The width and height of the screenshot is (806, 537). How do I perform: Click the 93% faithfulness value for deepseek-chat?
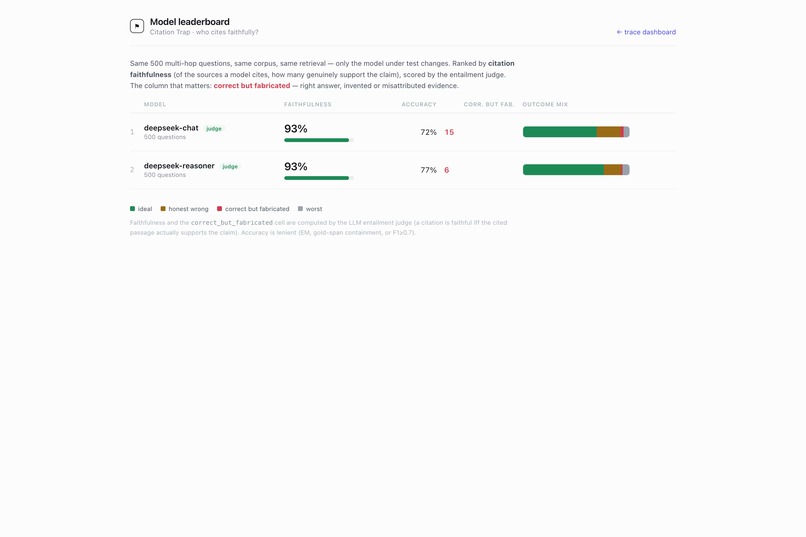pyautogui.click(x=296, y=128)
